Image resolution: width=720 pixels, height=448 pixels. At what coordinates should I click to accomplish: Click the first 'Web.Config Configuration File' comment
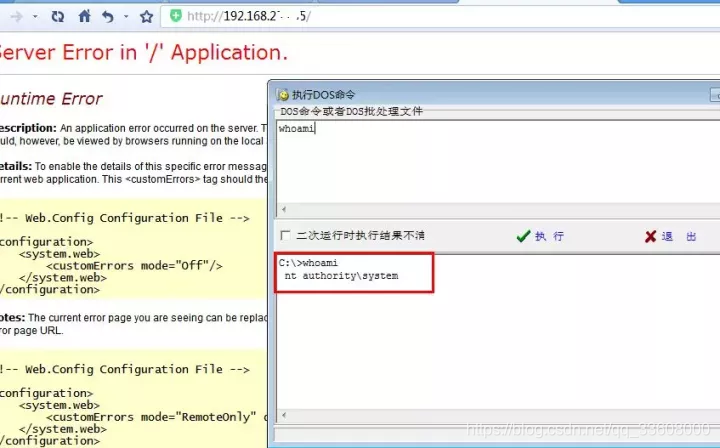pyautogui.click(x=124, y=218)
